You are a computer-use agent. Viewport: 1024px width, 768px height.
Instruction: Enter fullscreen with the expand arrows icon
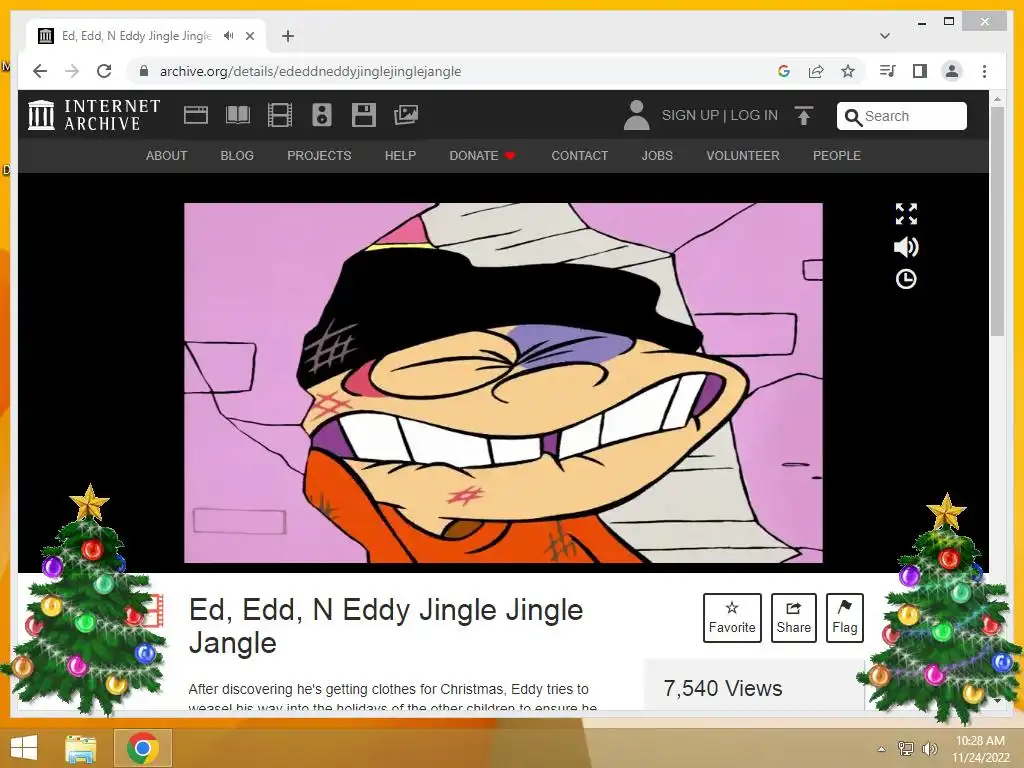(906, 214)
